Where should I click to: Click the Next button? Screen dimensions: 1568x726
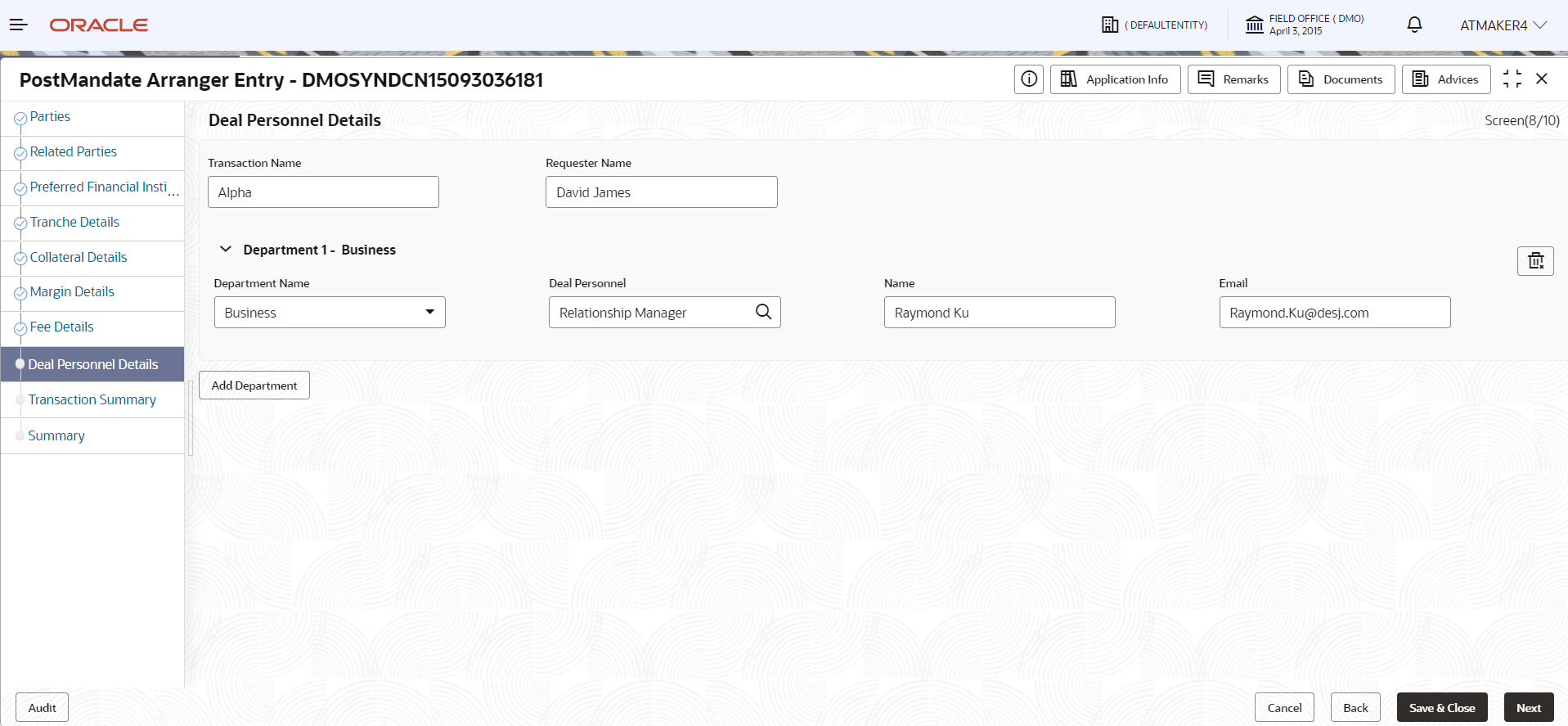coord(1529,708)
